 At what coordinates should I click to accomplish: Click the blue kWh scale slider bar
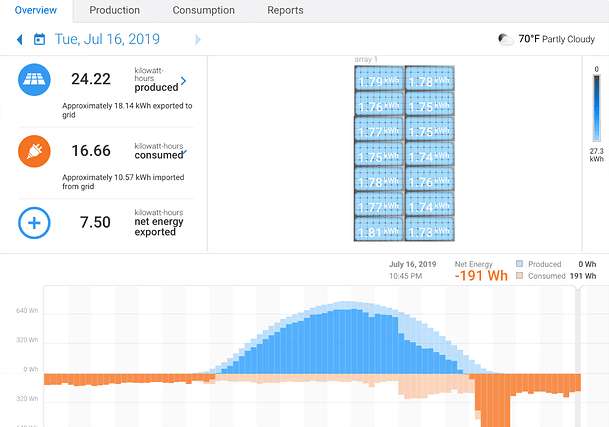[596, 108]
